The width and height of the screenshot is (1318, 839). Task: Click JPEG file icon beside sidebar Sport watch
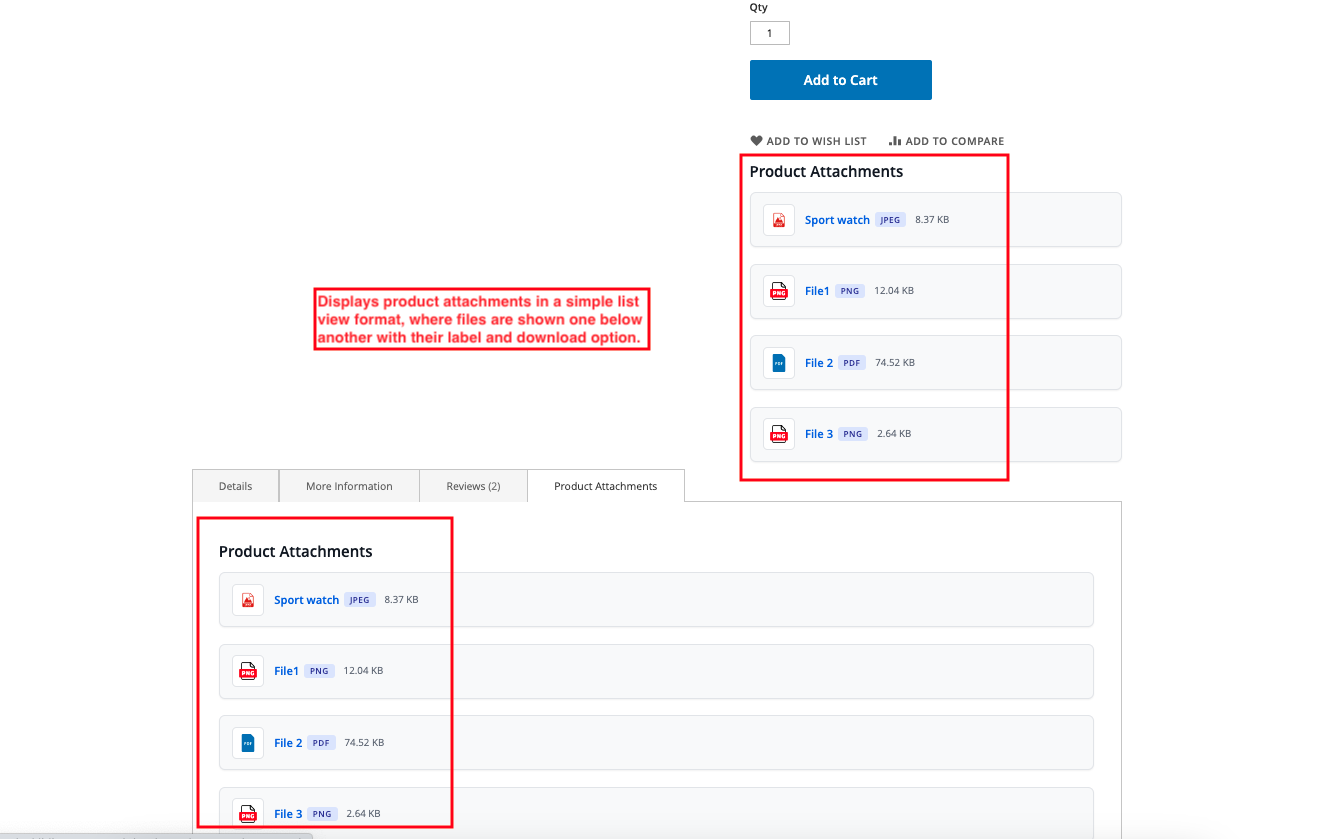(779, 220)
